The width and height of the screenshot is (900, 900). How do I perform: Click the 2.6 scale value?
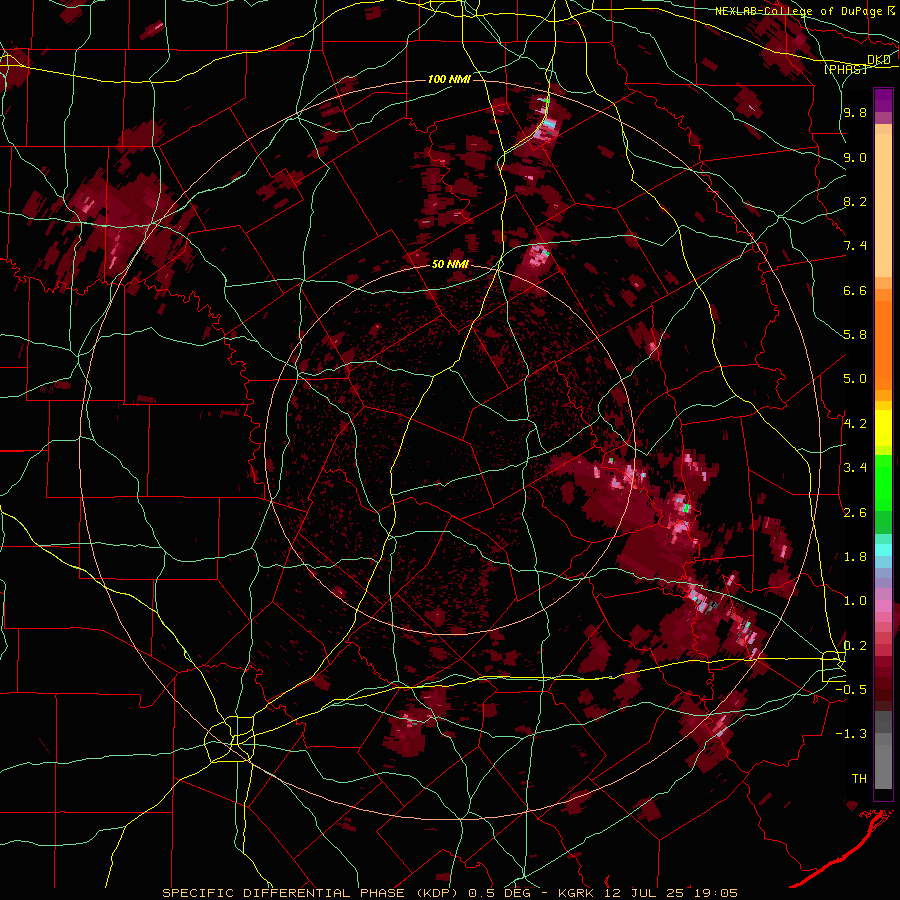pos(855,512)
